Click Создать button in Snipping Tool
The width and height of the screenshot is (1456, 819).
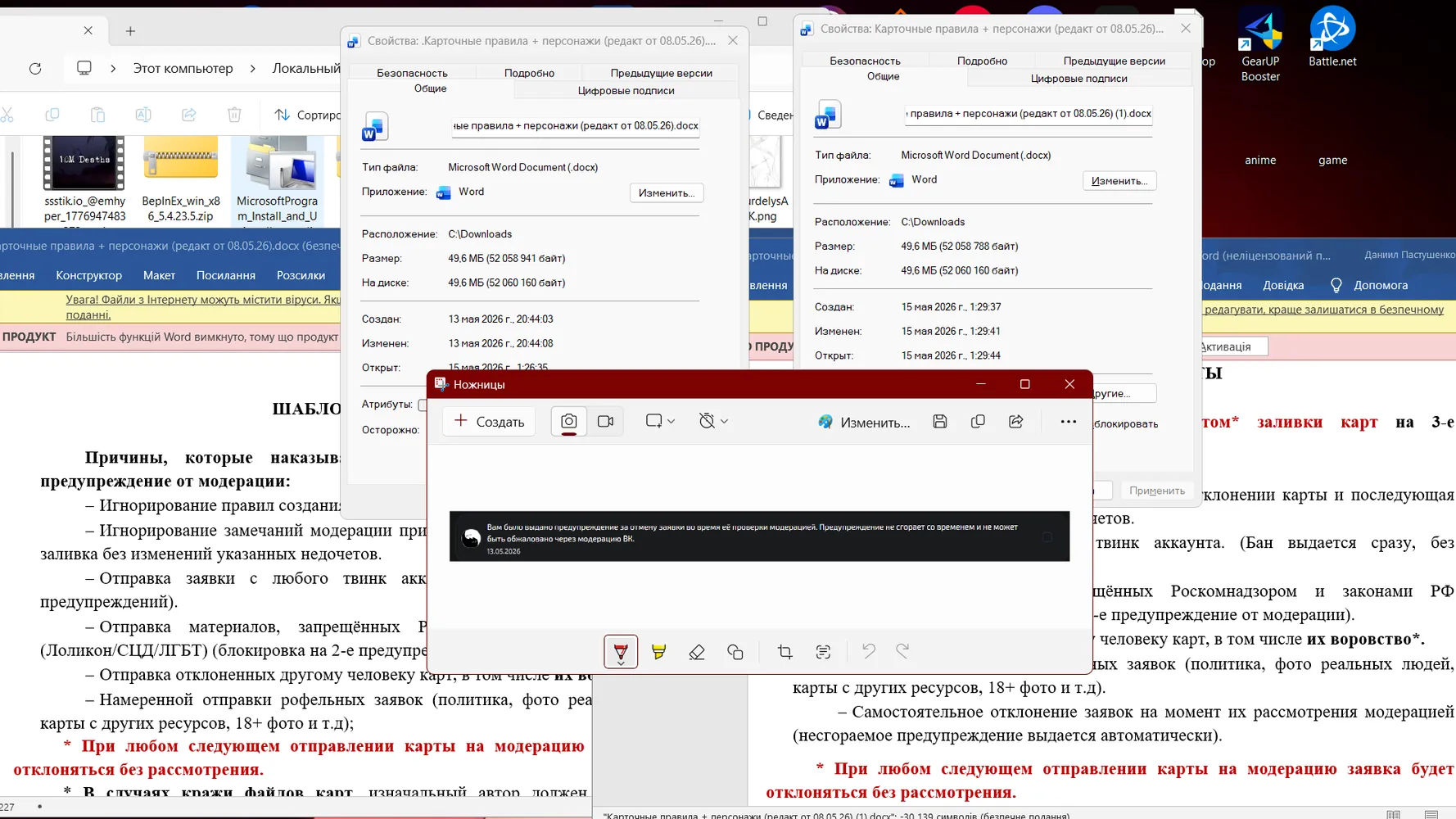coord(489,421)
